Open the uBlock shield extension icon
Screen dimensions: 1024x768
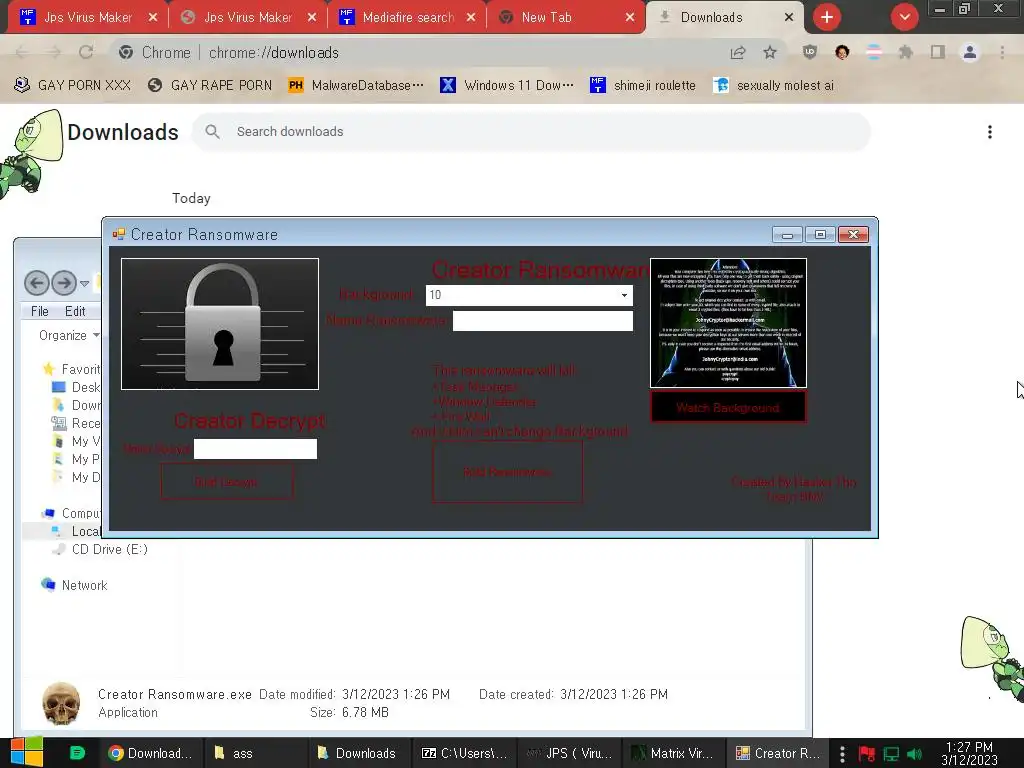pos(810,52)
